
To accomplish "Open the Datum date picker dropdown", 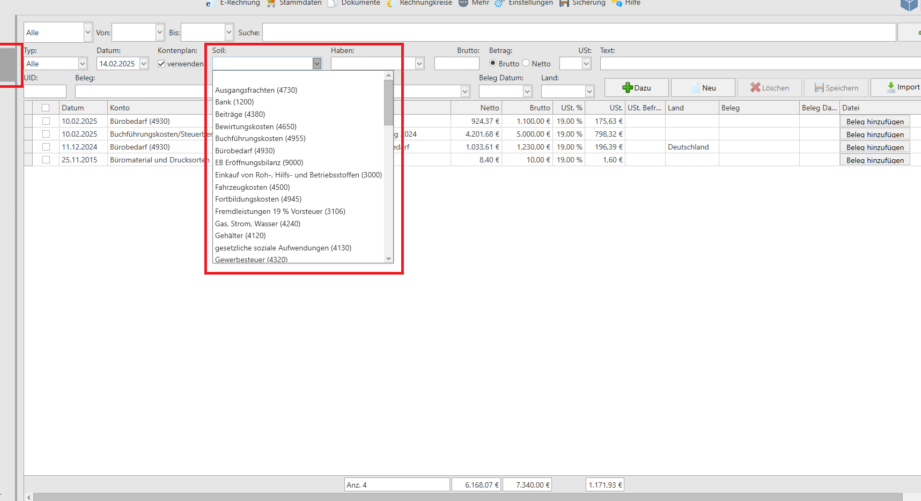I will tap(144, 63).
